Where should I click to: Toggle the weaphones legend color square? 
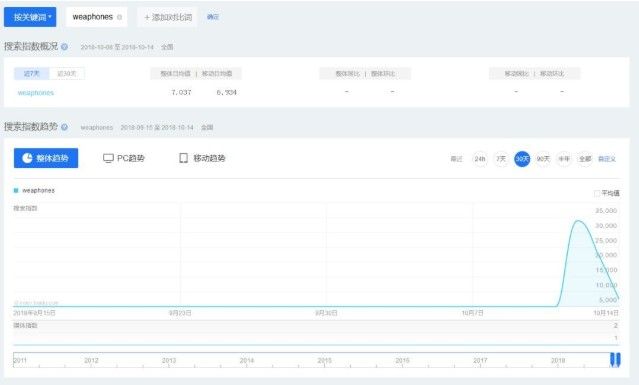click(x=16, y=190)
